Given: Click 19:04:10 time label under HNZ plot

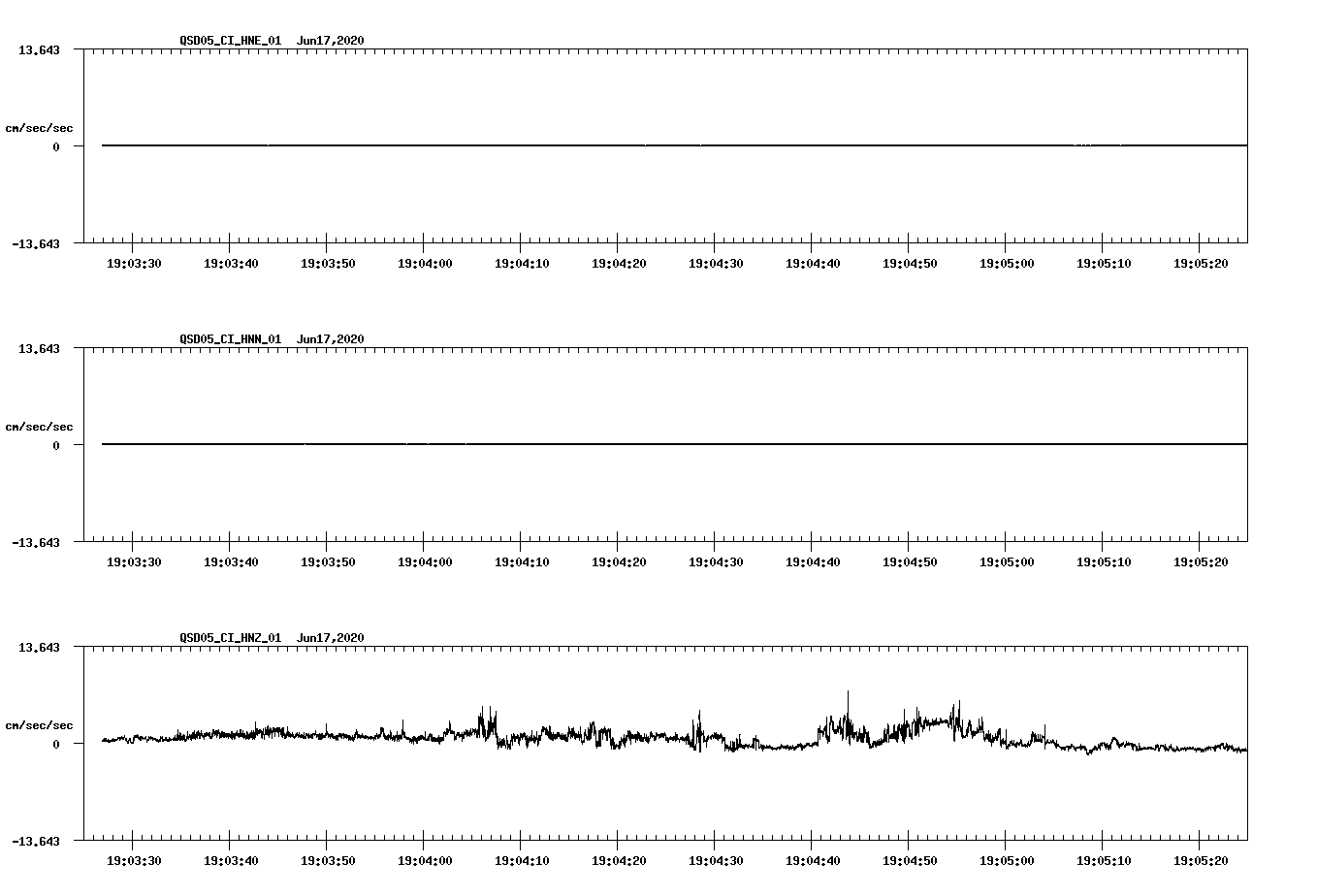Looking at the screenshot, I should coord(522,860).
